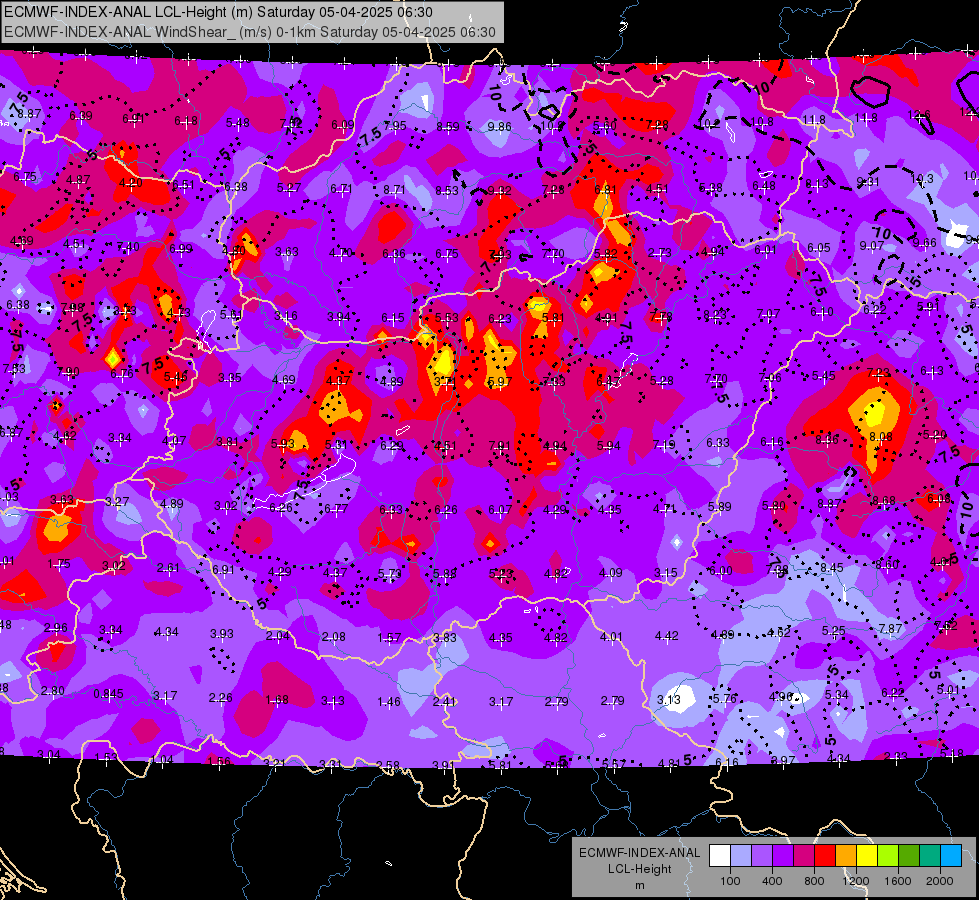This screenshot has width=979, height=900.
Task: Click the grid value 5.76
Action: 725,699
